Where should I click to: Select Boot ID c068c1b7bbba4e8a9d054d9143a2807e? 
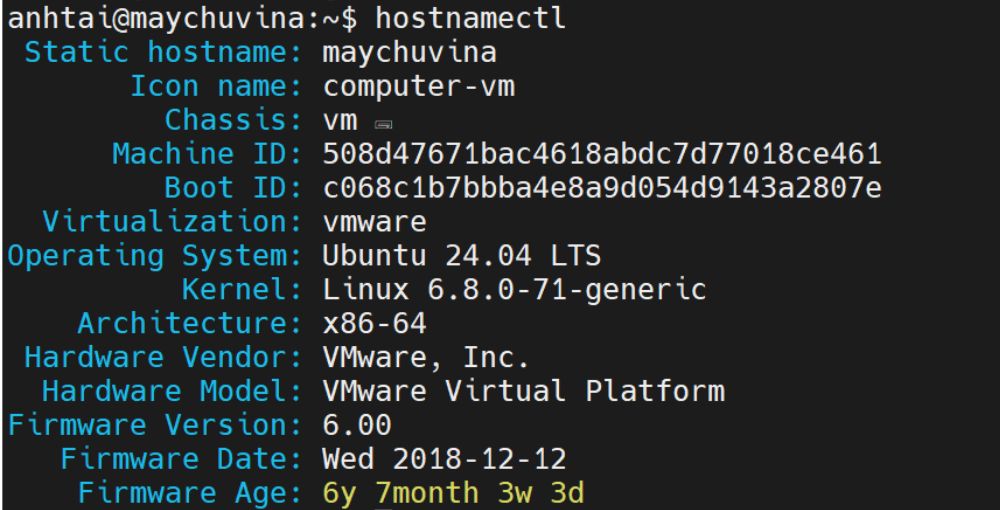(602, 187)
